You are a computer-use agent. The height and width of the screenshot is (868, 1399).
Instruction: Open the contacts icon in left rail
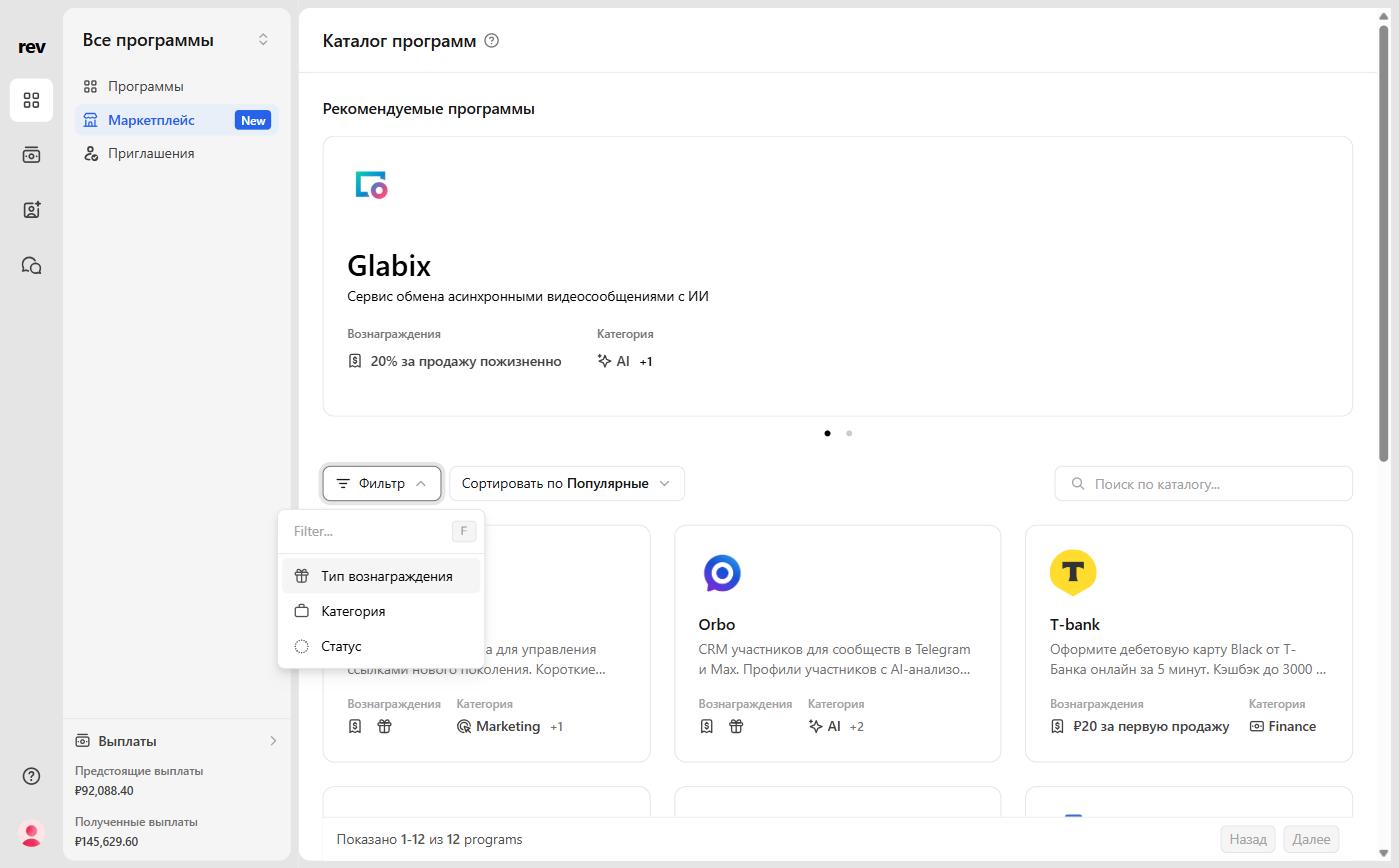click(31, 210)
